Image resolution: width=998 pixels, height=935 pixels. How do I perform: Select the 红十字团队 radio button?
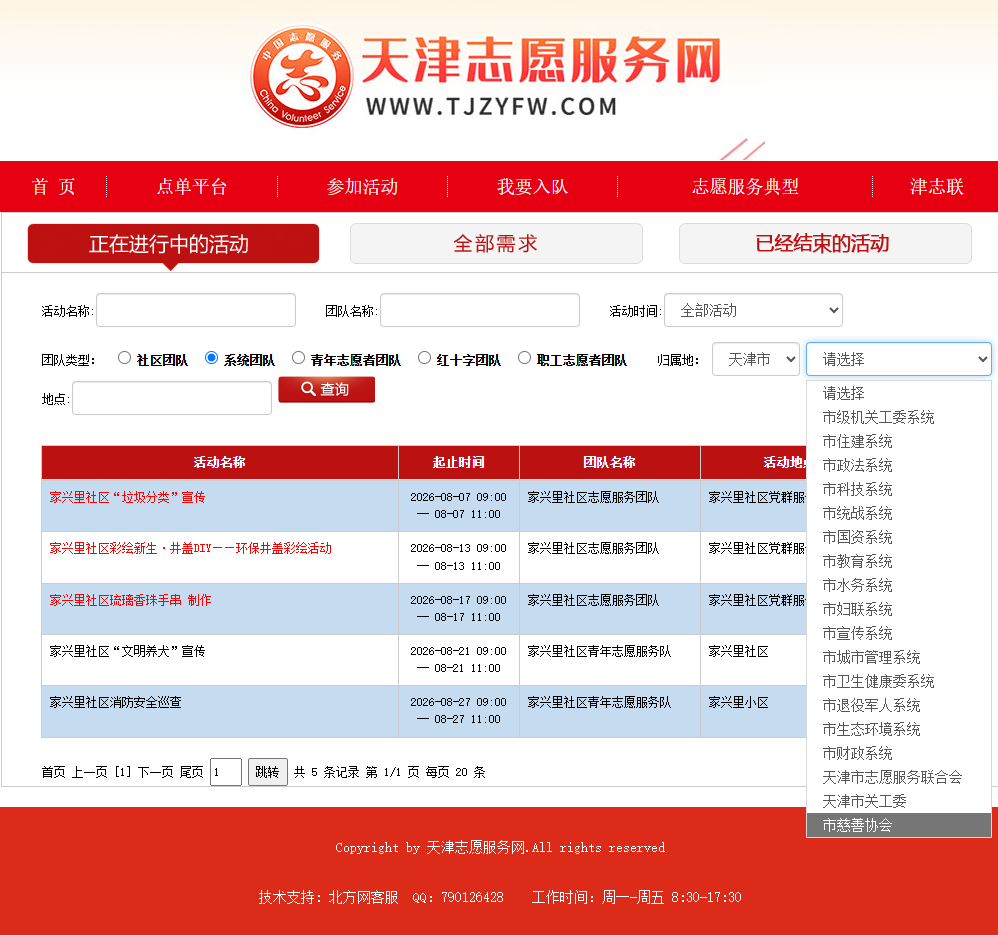click(x=425, y=358)
